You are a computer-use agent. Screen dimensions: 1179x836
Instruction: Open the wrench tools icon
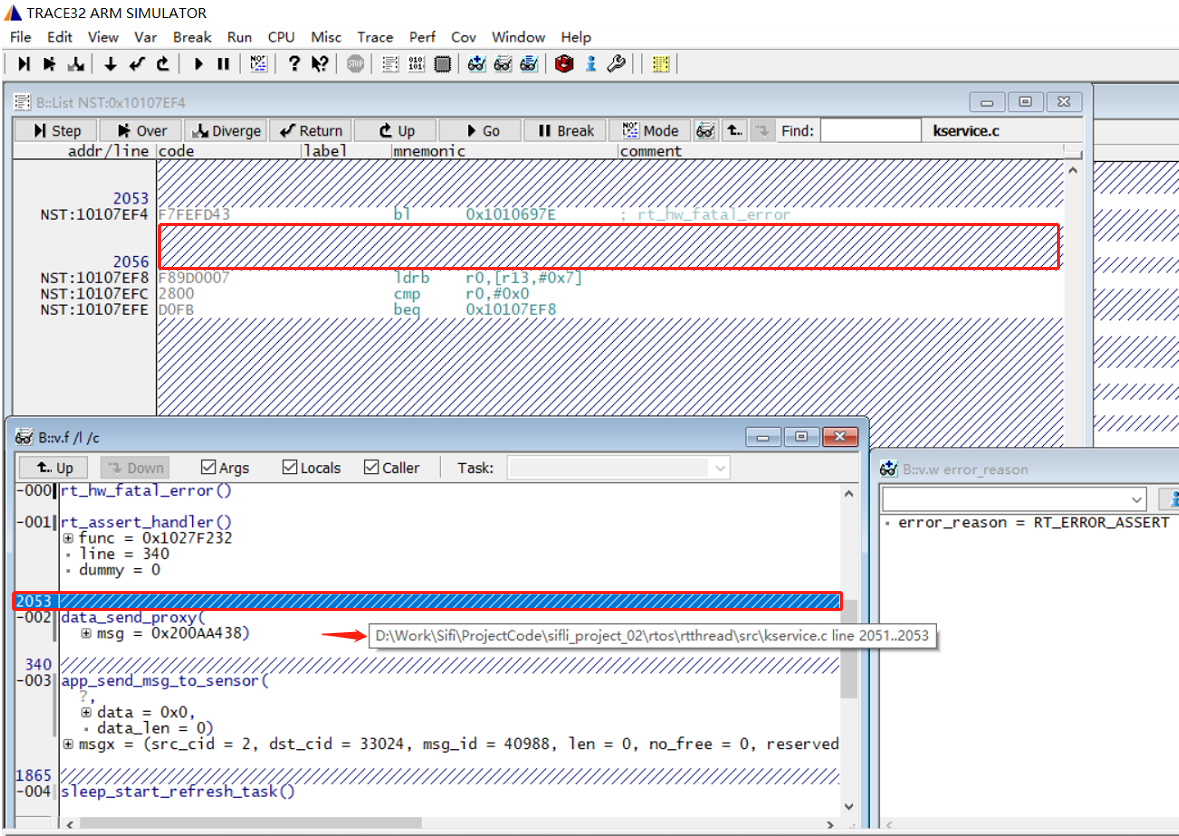(x=617, y=64)
